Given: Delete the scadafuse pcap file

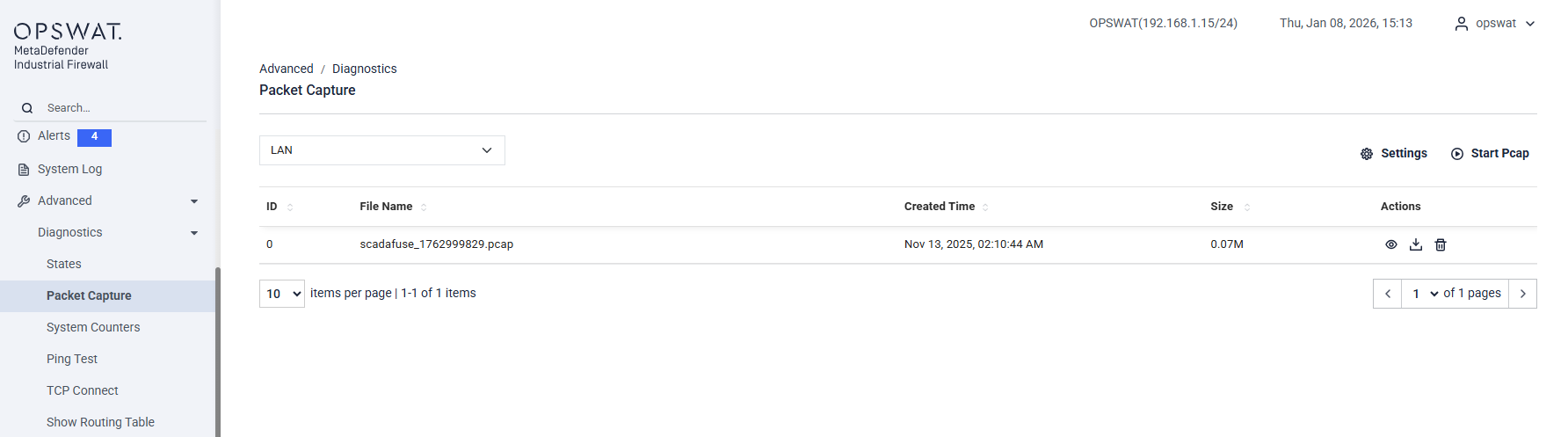Looking at the screenshot, I should (1441, 244).
